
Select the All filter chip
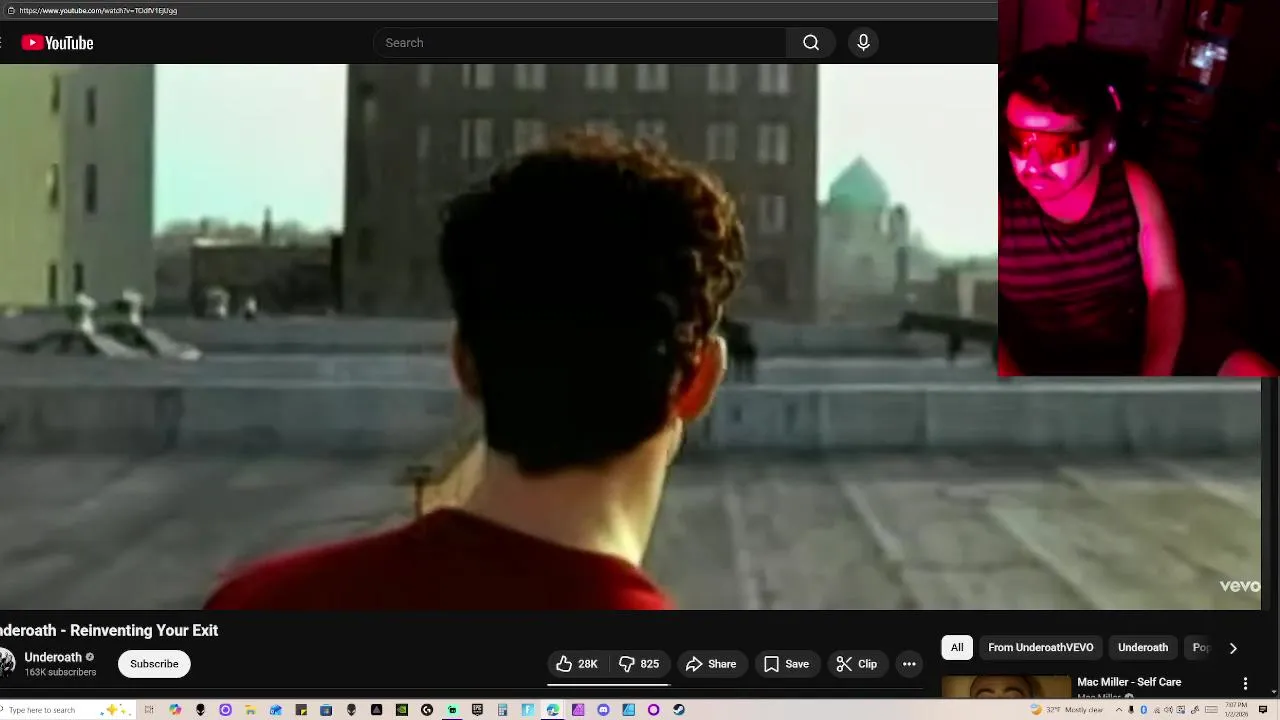click(x=957, y=648)
